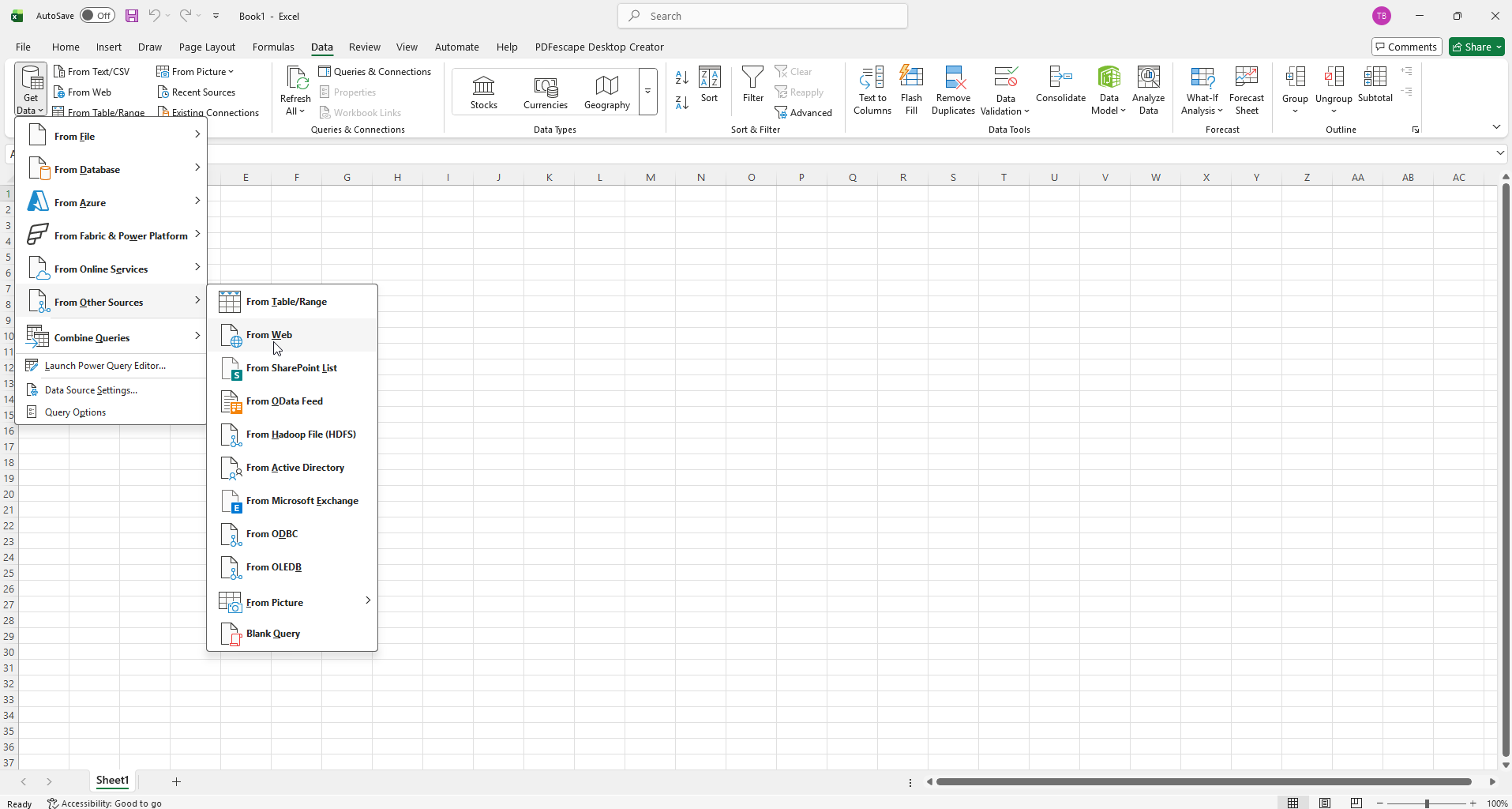Click the Save icon in title bar
Viewport: 1512px width, 809px height.
coord(132,16)
